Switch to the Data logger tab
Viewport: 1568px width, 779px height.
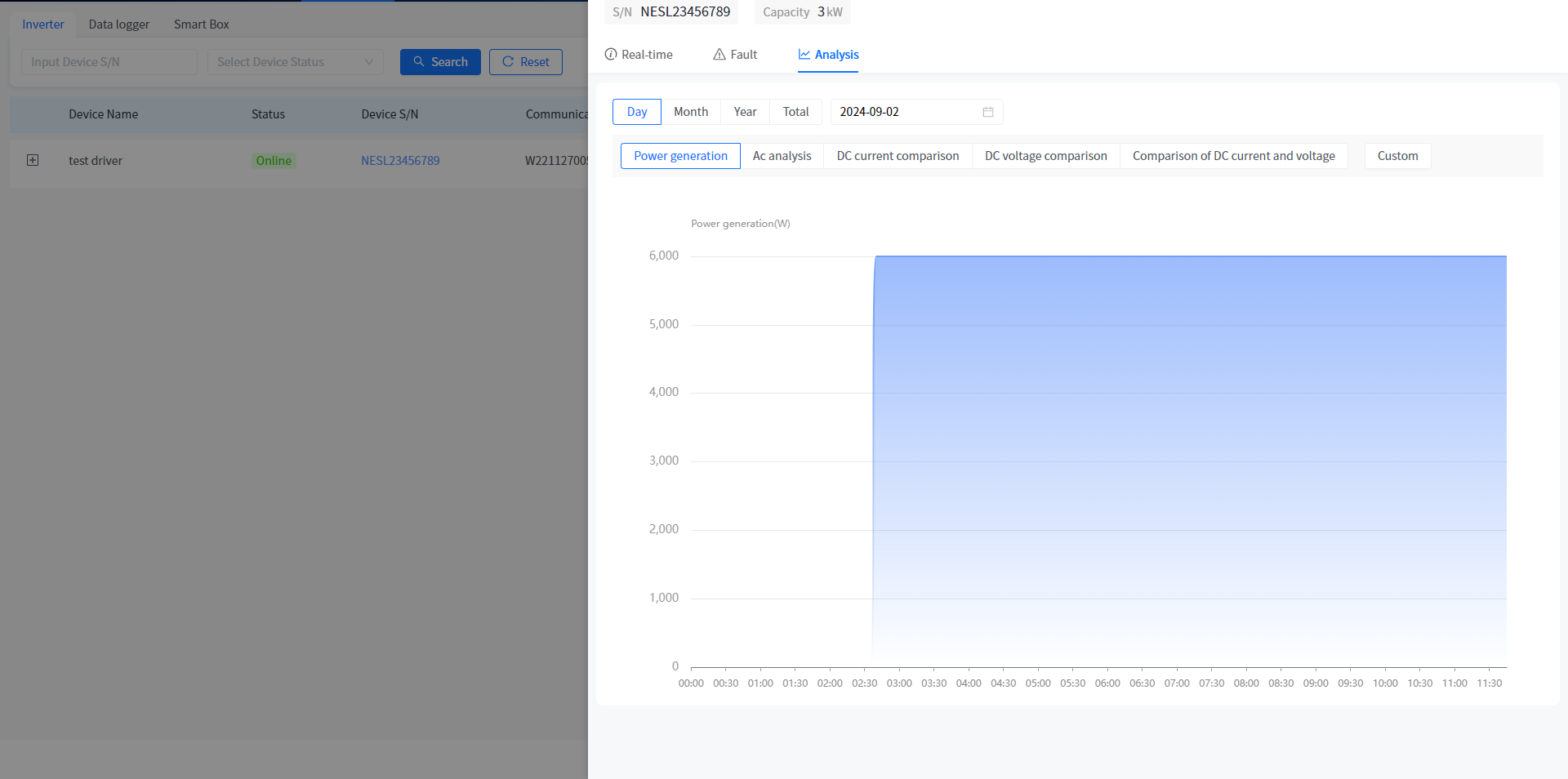coord(119,24)
